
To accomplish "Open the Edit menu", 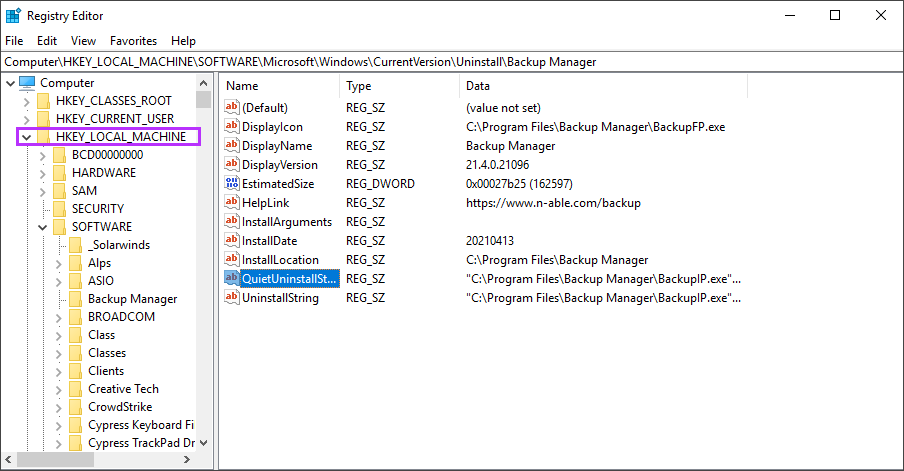I will pos(47,41).
